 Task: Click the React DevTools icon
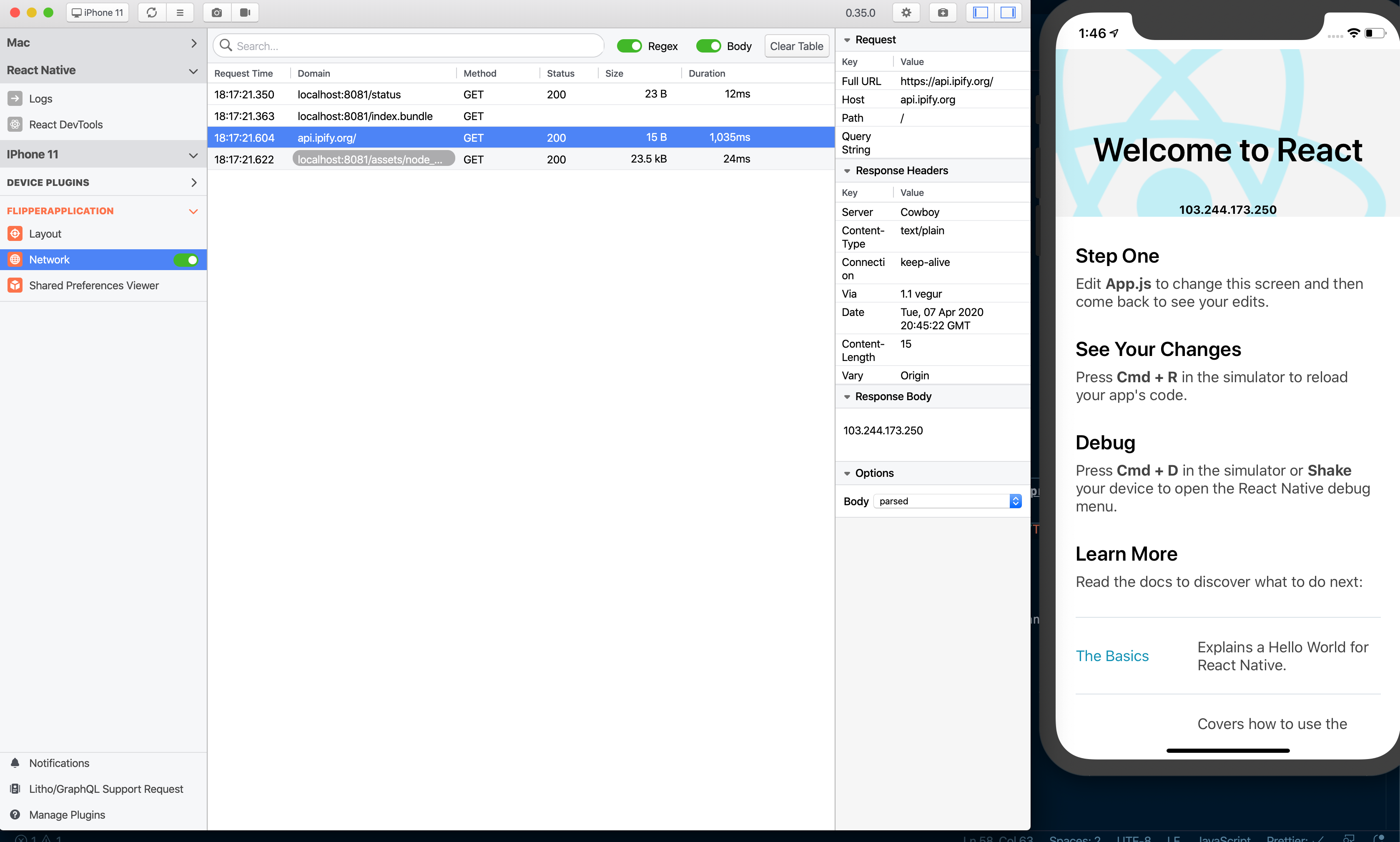(x=15, y=124)
